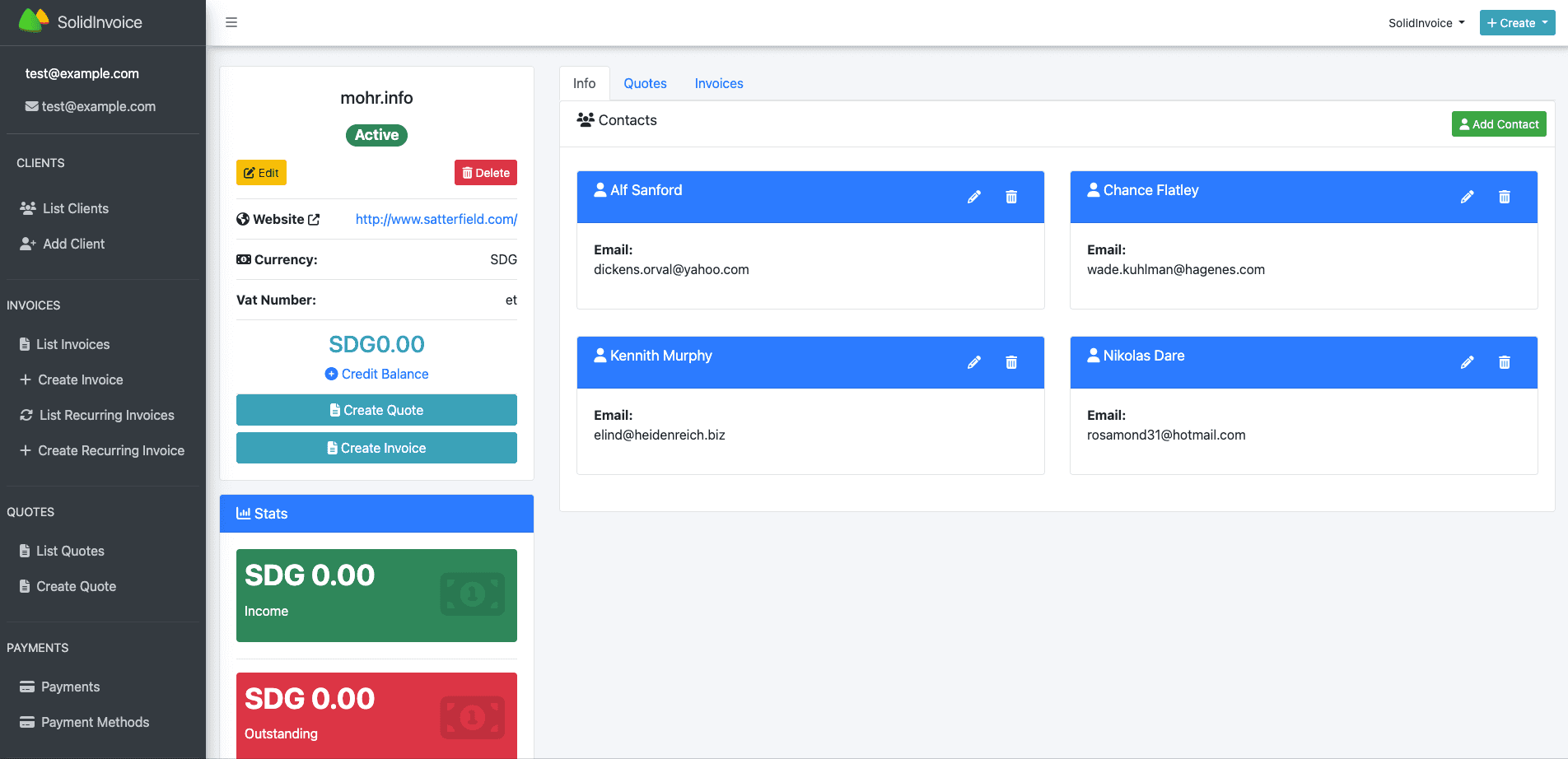
Task: Switch to the Quotes tab
Action: click(x=645, y=83)
